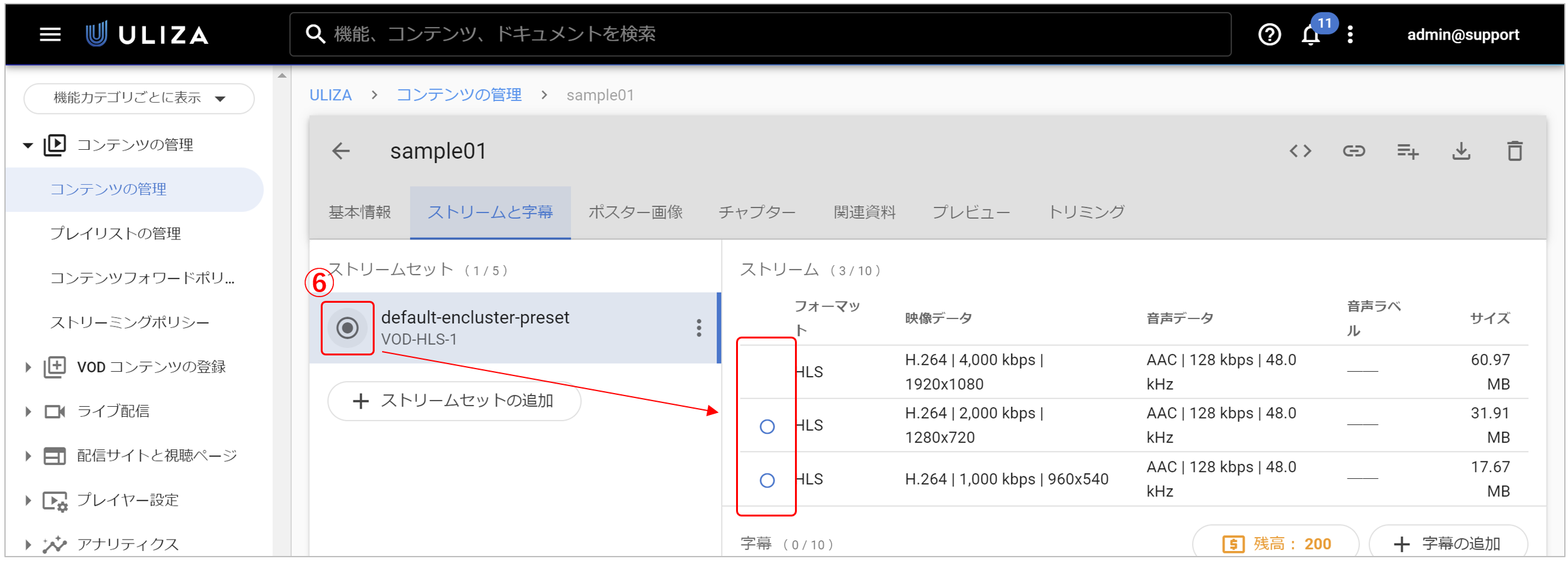This screenshot has width=1568, height=561.
Task: Click the embed code icon
Action: pos(1300,151)
